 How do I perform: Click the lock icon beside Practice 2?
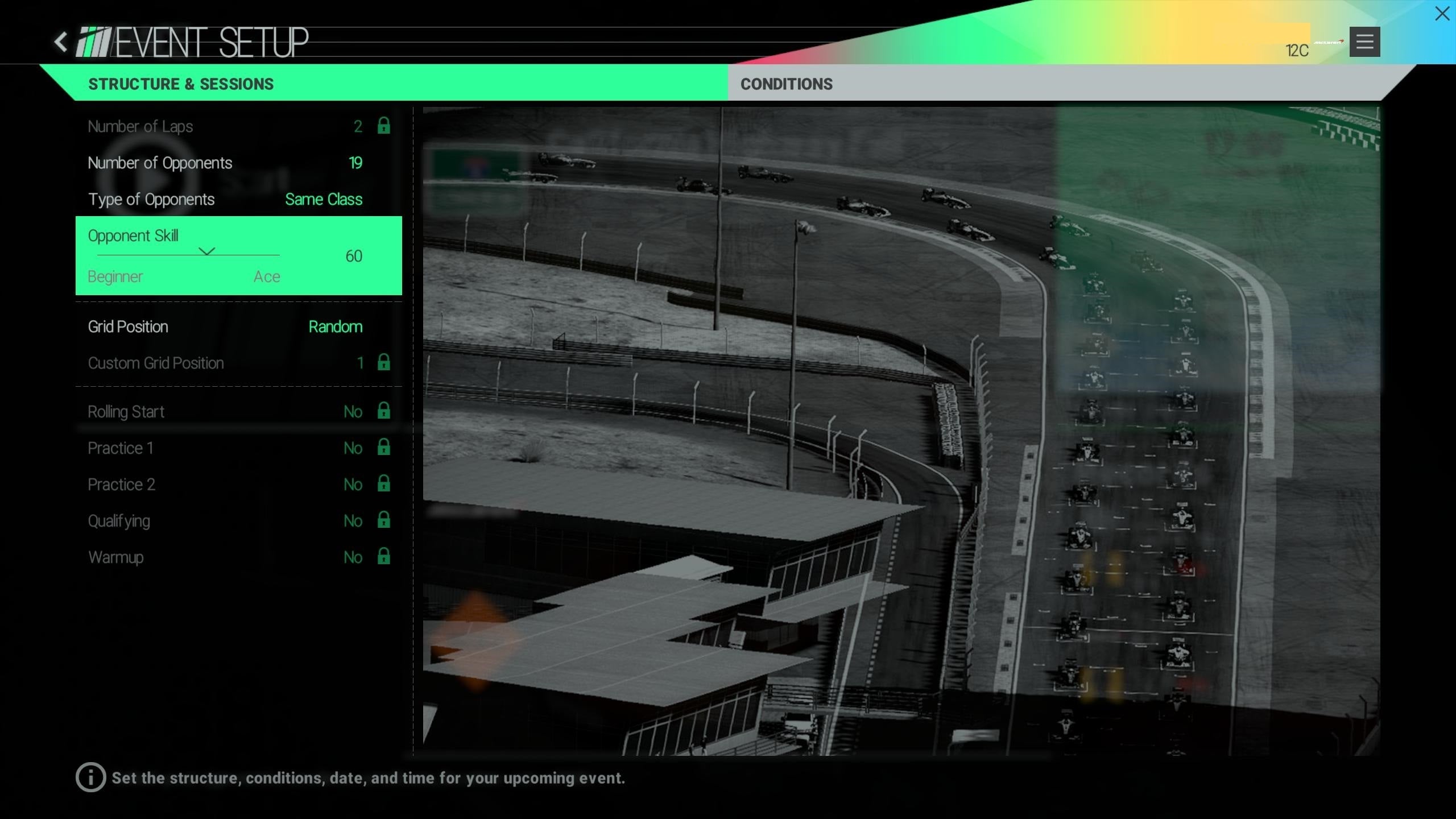click(384, 483)
